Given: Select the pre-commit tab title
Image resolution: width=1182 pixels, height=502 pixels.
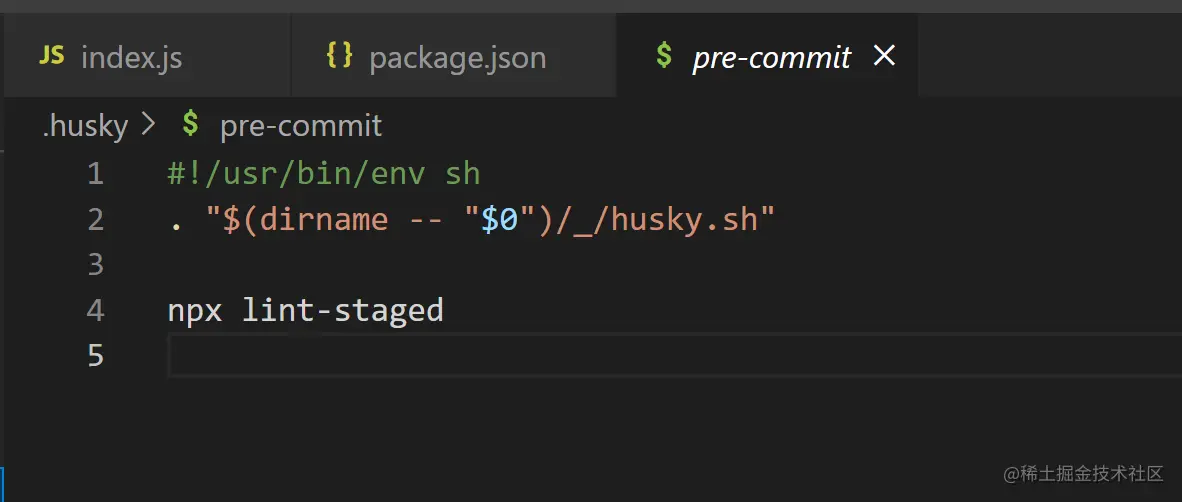Looking at the screenshot, I should coord(771,57).
